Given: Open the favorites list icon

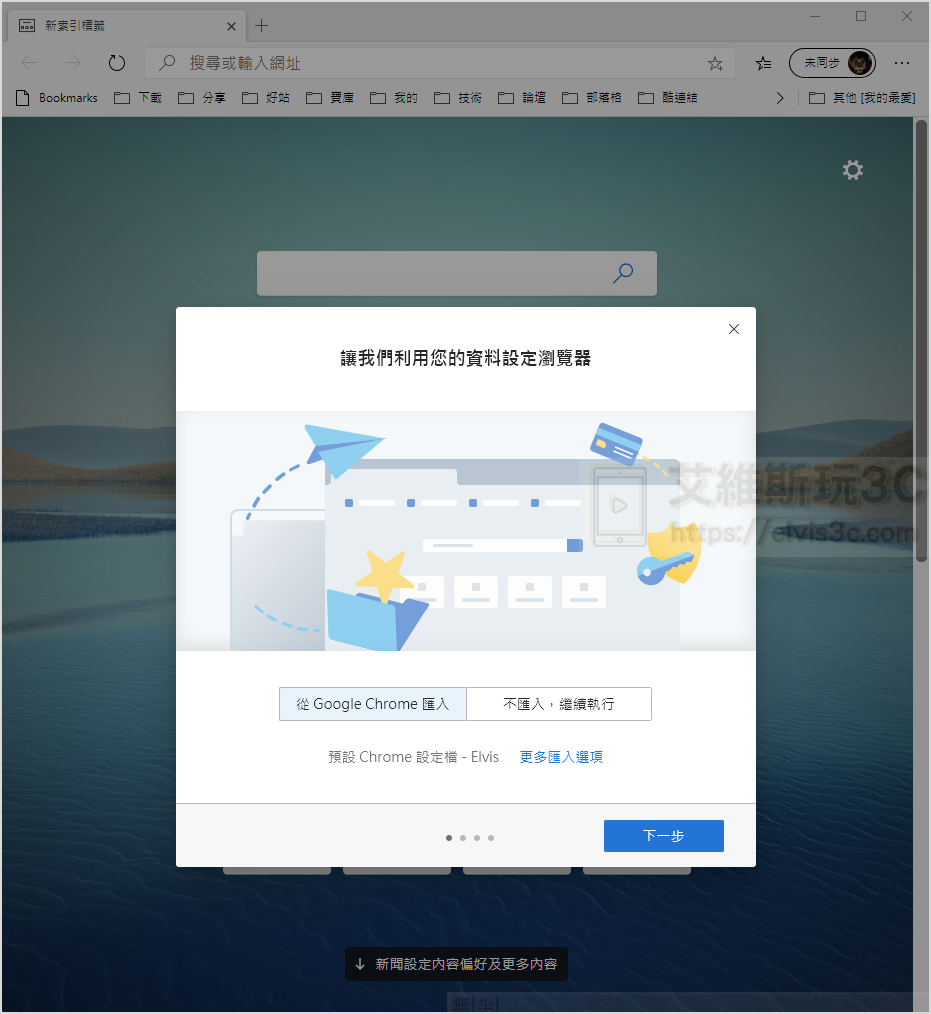Looking at the screenshot, I should [x=764, y=63].
